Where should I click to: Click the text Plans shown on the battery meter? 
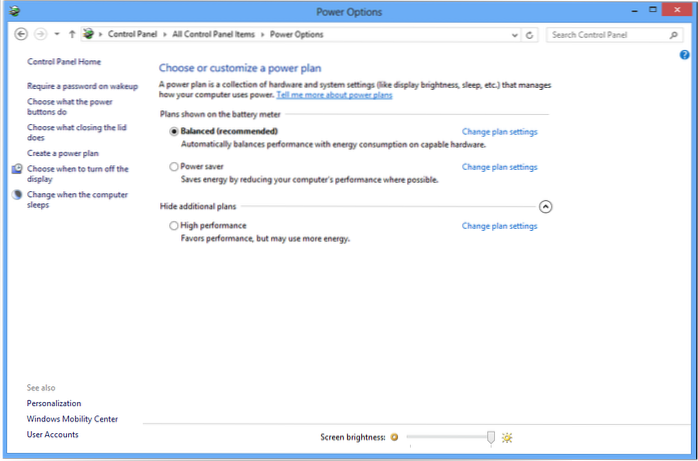tap(220, 114)
